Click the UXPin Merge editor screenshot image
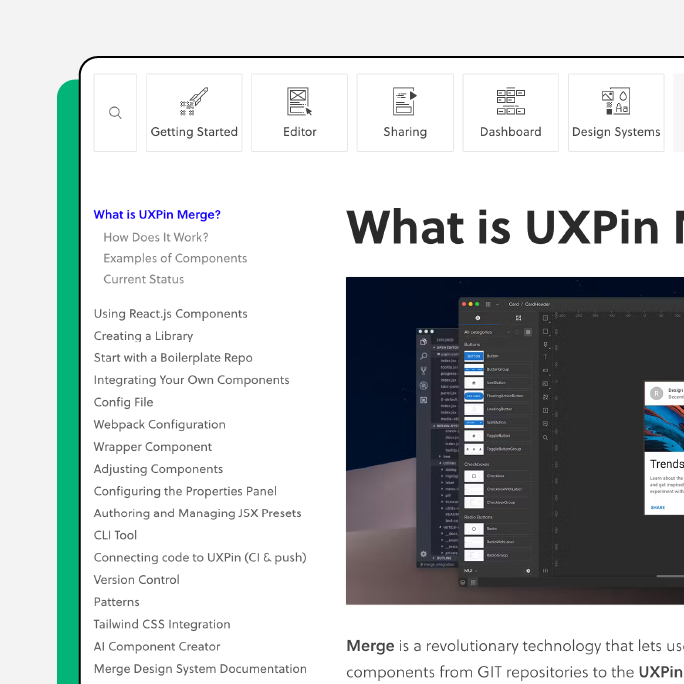 [x=515, y=441]
